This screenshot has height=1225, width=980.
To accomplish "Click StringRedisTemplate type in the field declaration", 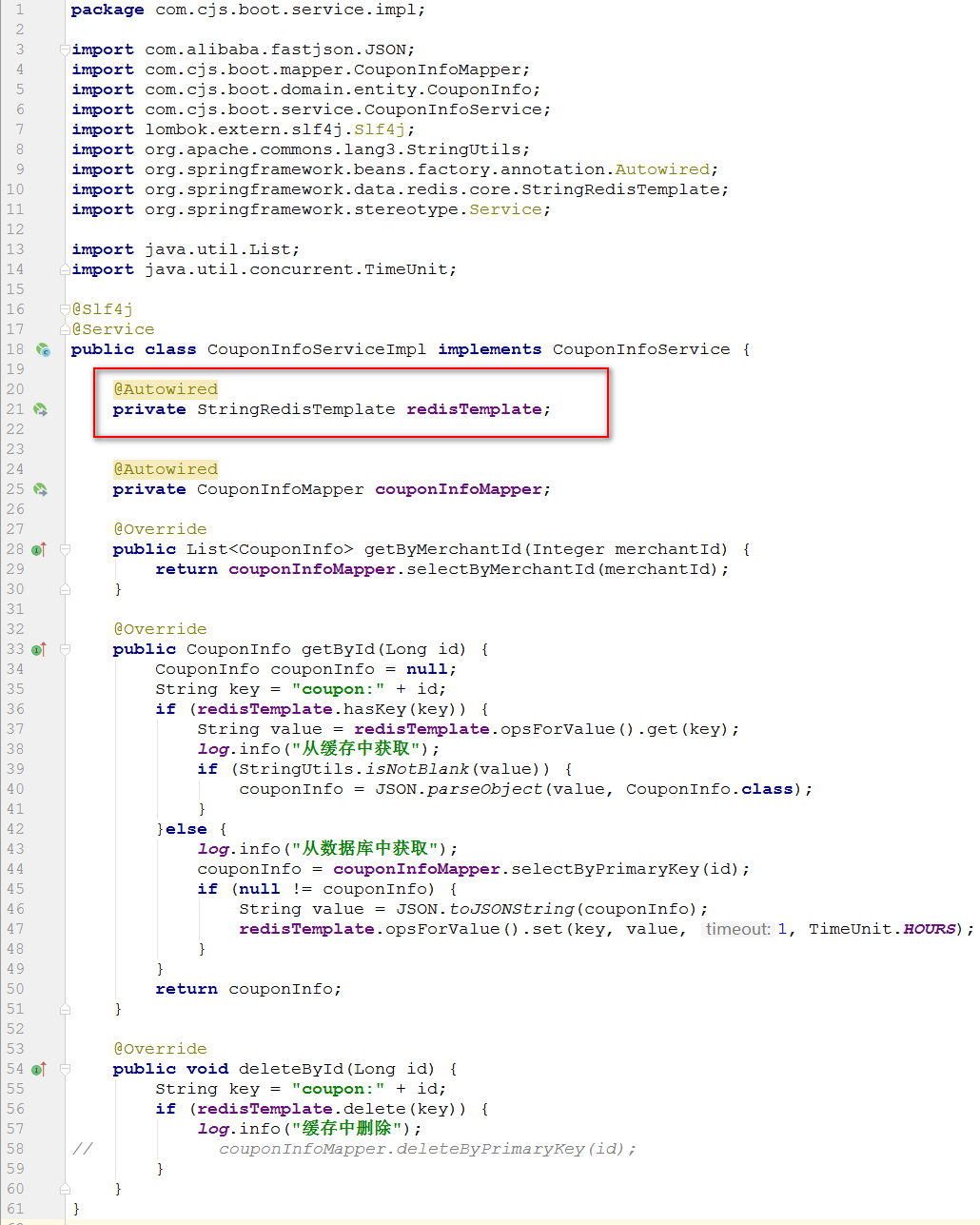I will click(295, 409).
